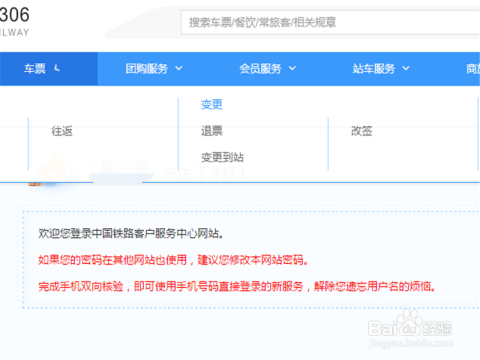
Task: Select 往返 in the ticket submenu
Action: coord(62,131)
